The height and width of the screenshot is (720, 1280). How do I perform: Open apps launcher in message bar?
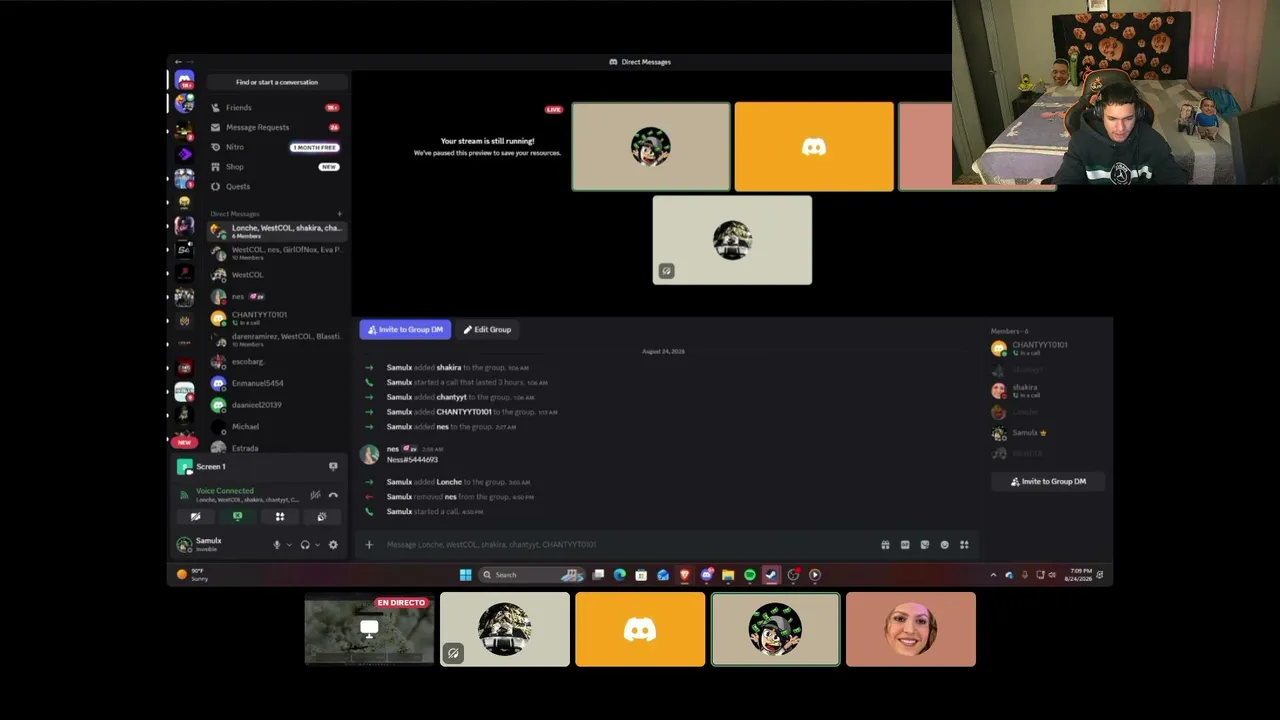pyautogui.click(x=964, y=545)
